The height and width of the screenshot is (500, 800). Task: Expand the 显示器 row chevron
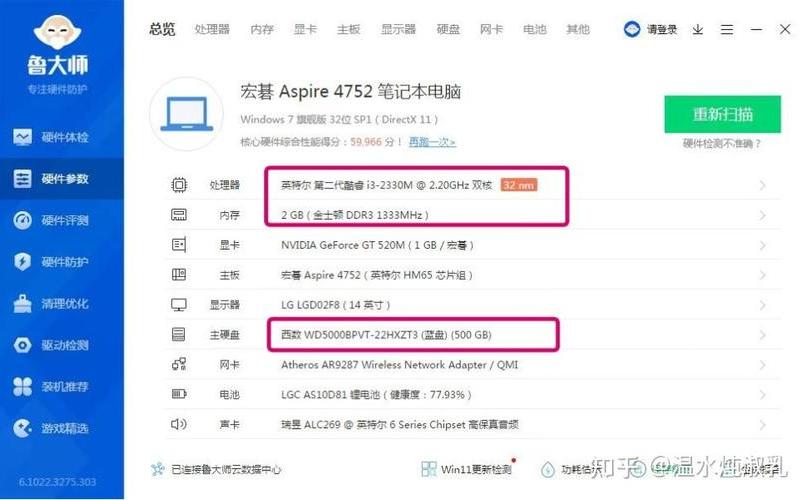763,305
